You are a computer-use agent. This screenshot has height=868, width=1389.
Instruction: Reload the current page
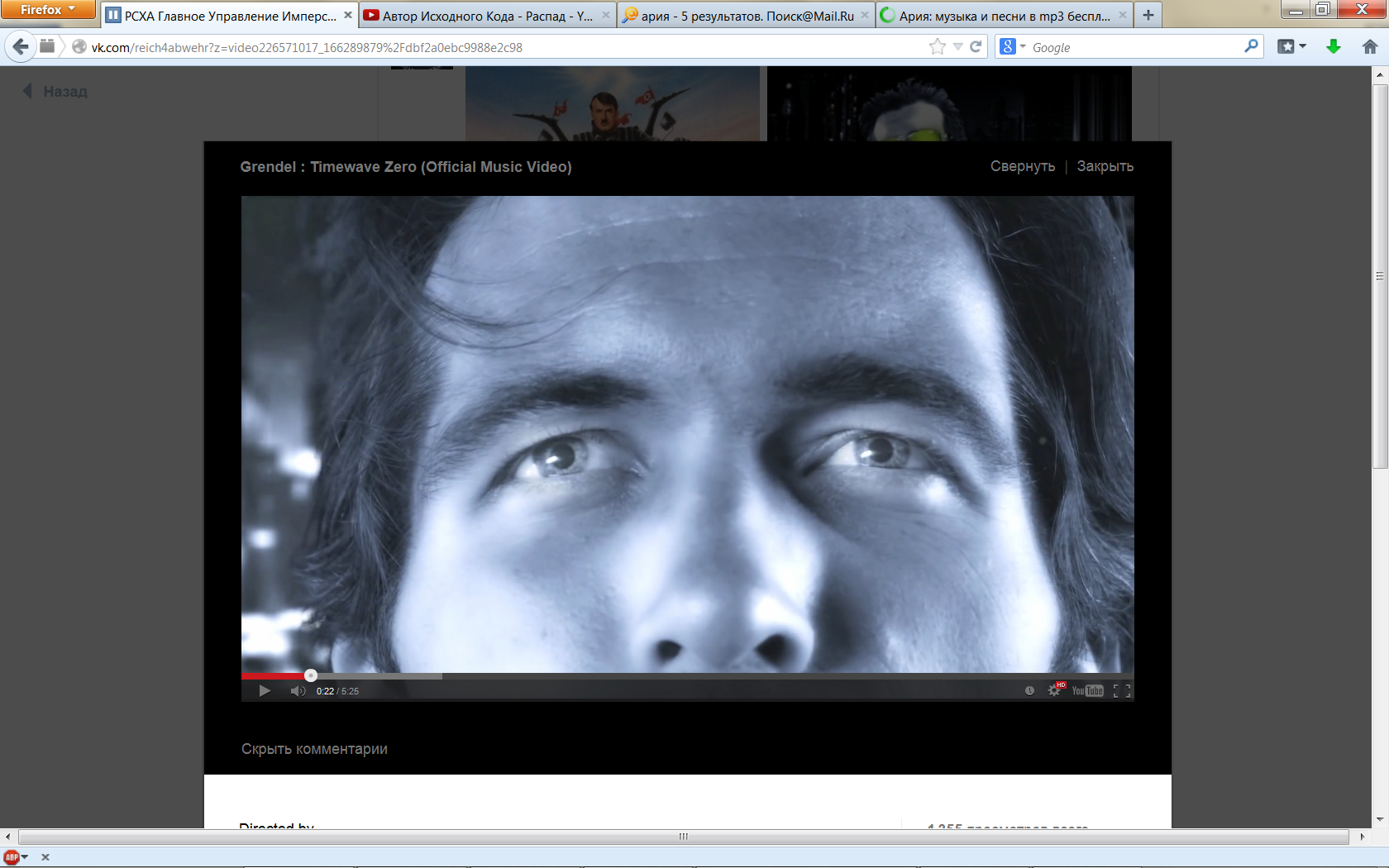[976, 47]
